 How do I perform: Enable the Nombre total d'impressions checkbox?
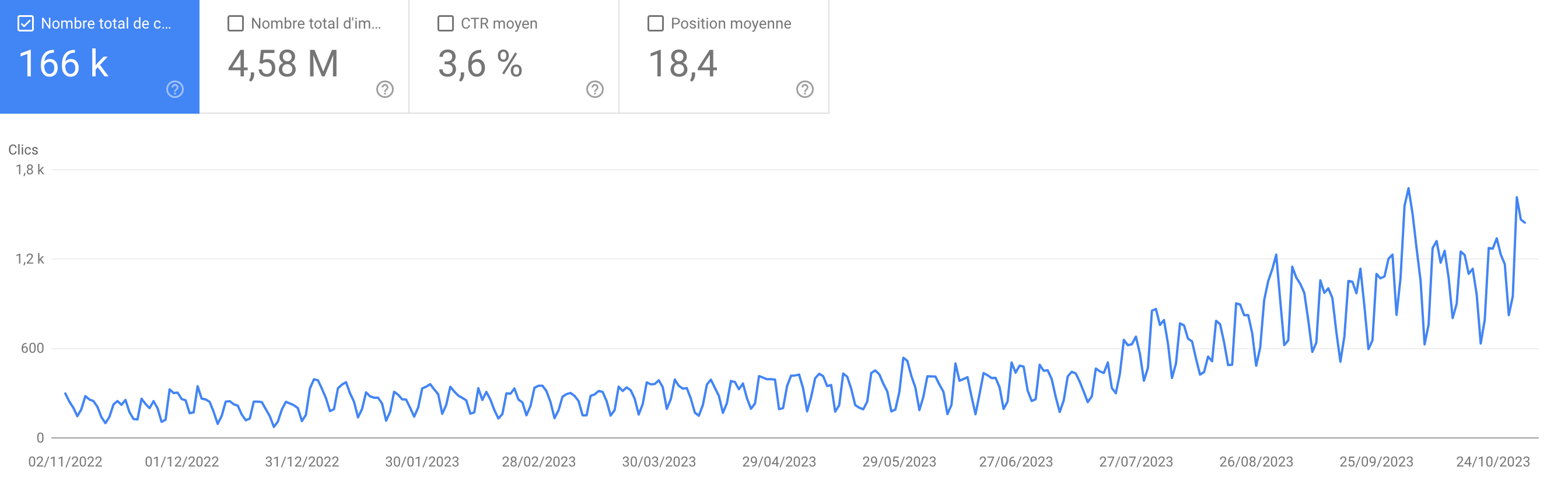pos(236,24)
